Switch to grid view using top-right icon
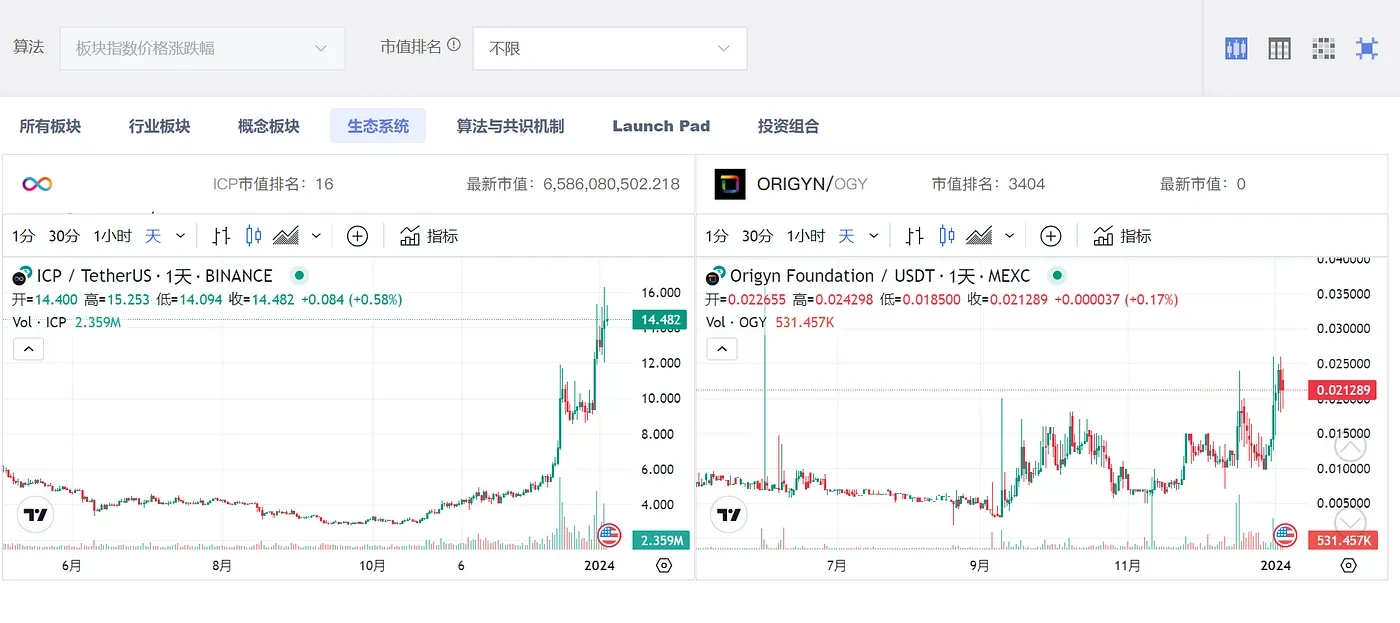Screen dimensions: 1400x623 [1323, 47]
